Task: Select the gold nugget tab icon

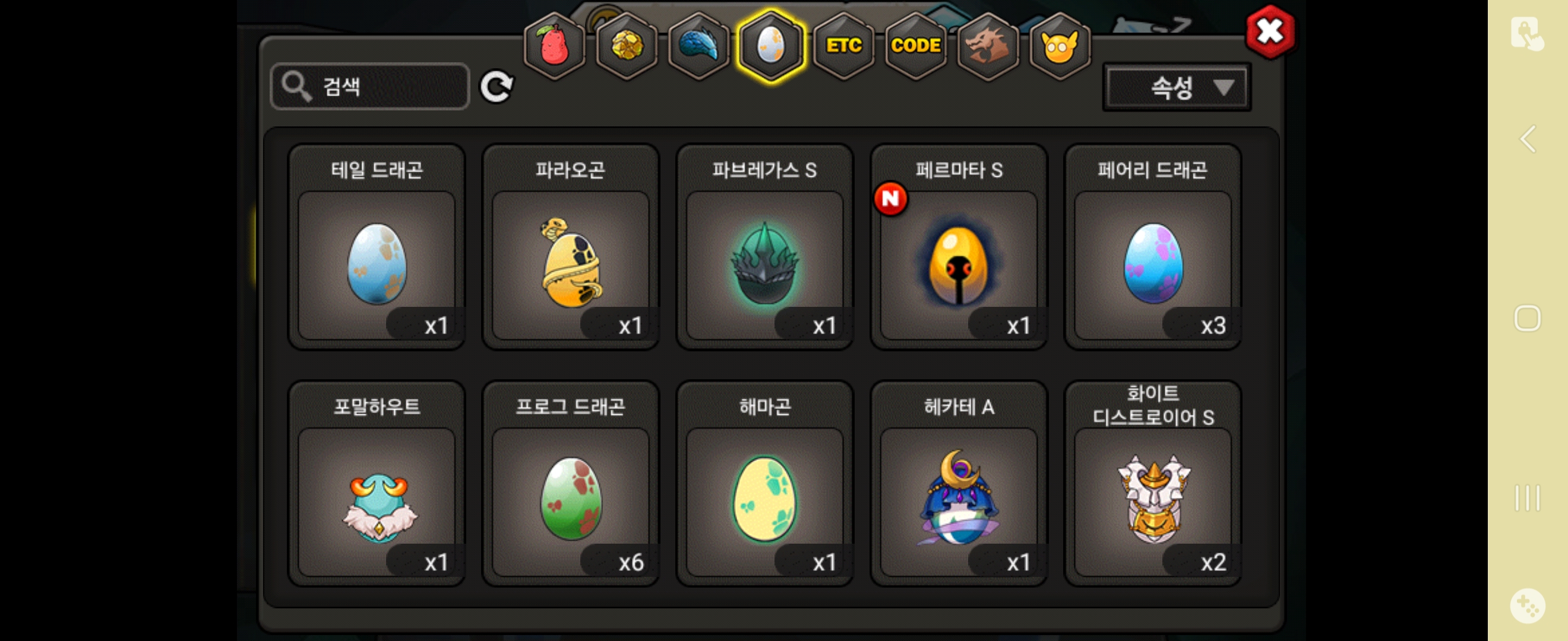Action: click(627, 46)
